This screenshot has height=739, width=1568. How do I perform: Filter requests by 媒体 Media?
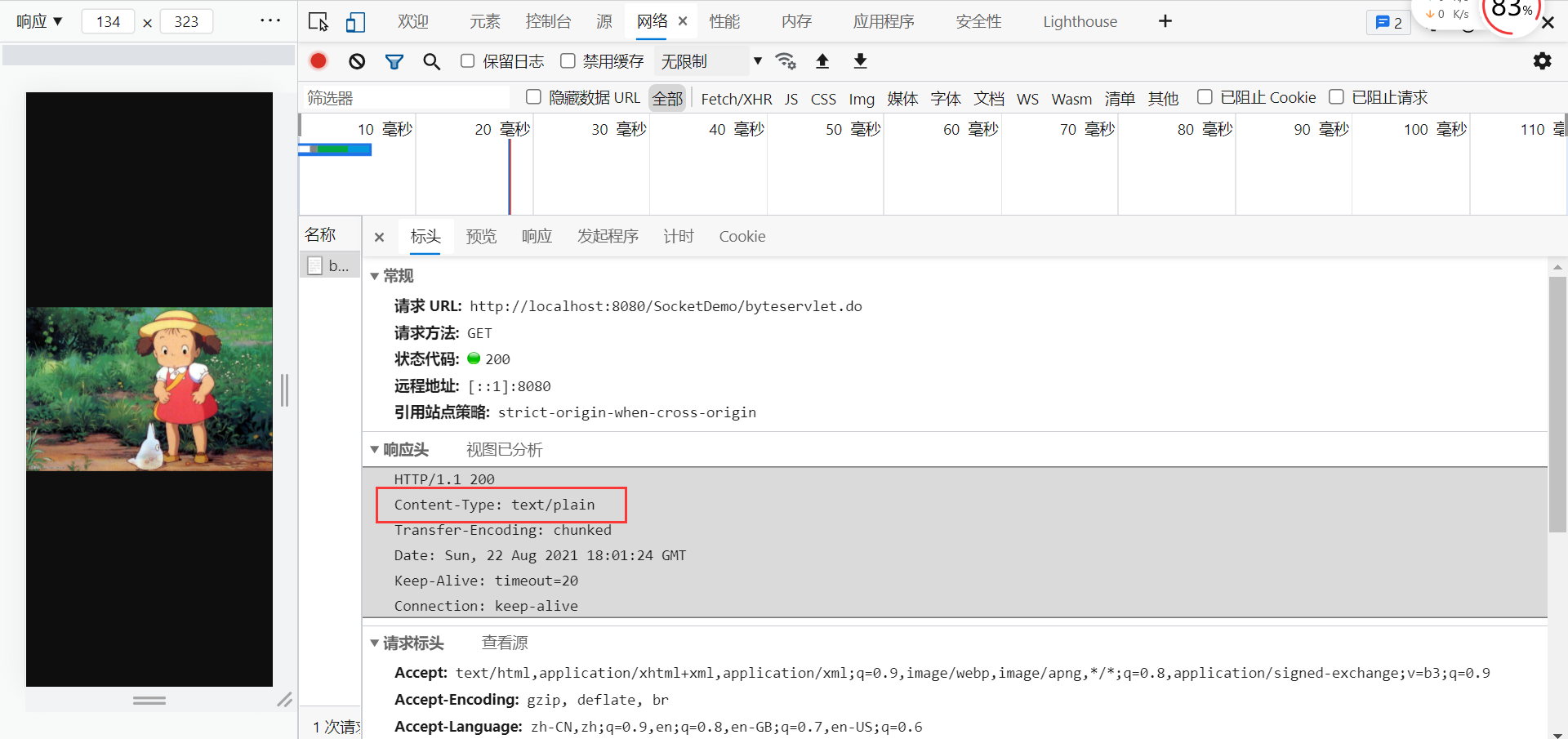tap(902, 98)
